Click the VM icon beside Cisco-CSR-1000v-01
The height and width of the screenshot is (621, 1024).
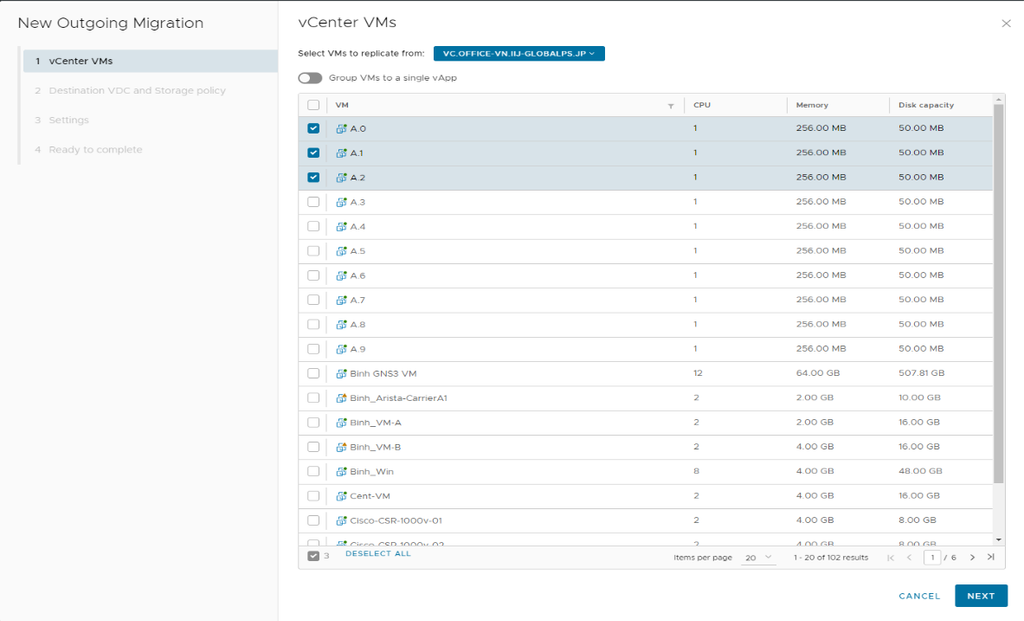pos(341,521)
